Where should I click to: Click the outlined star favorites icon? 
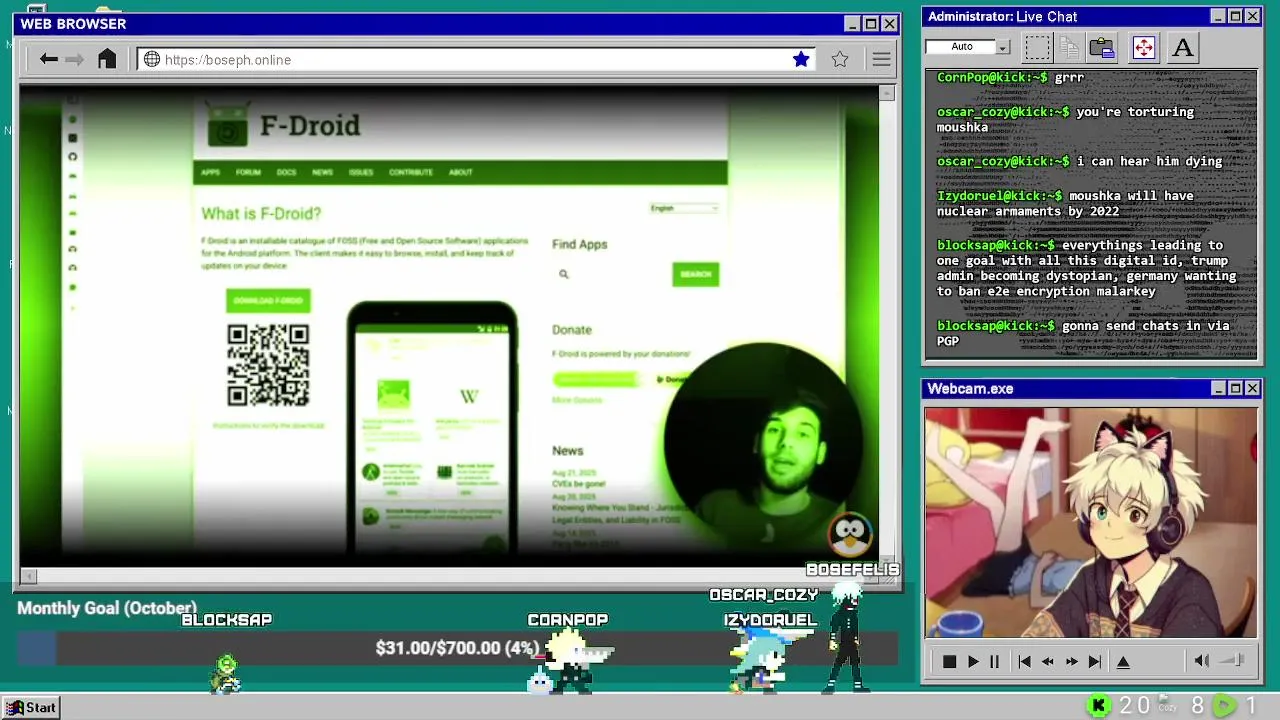click(840, 59)
